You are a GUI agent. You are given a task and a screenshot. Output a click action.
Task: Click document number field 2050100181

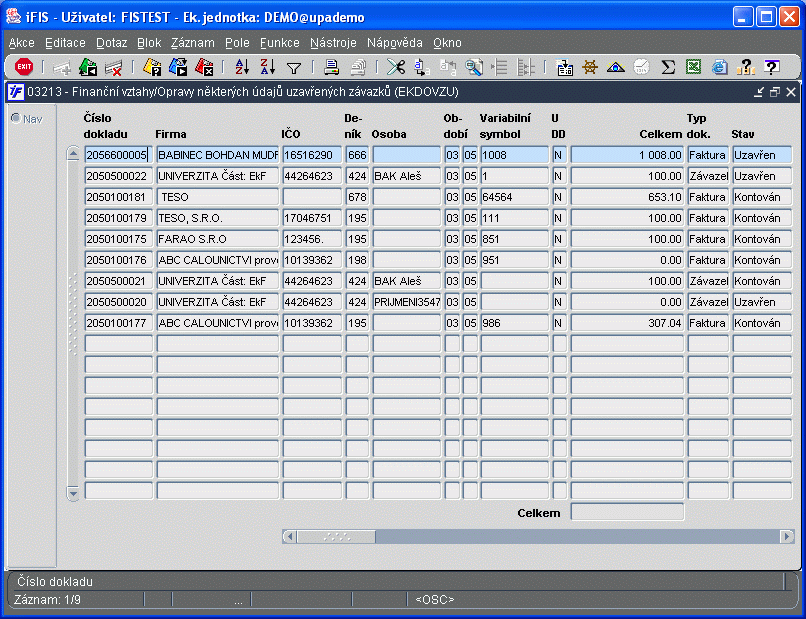[119, 197]
